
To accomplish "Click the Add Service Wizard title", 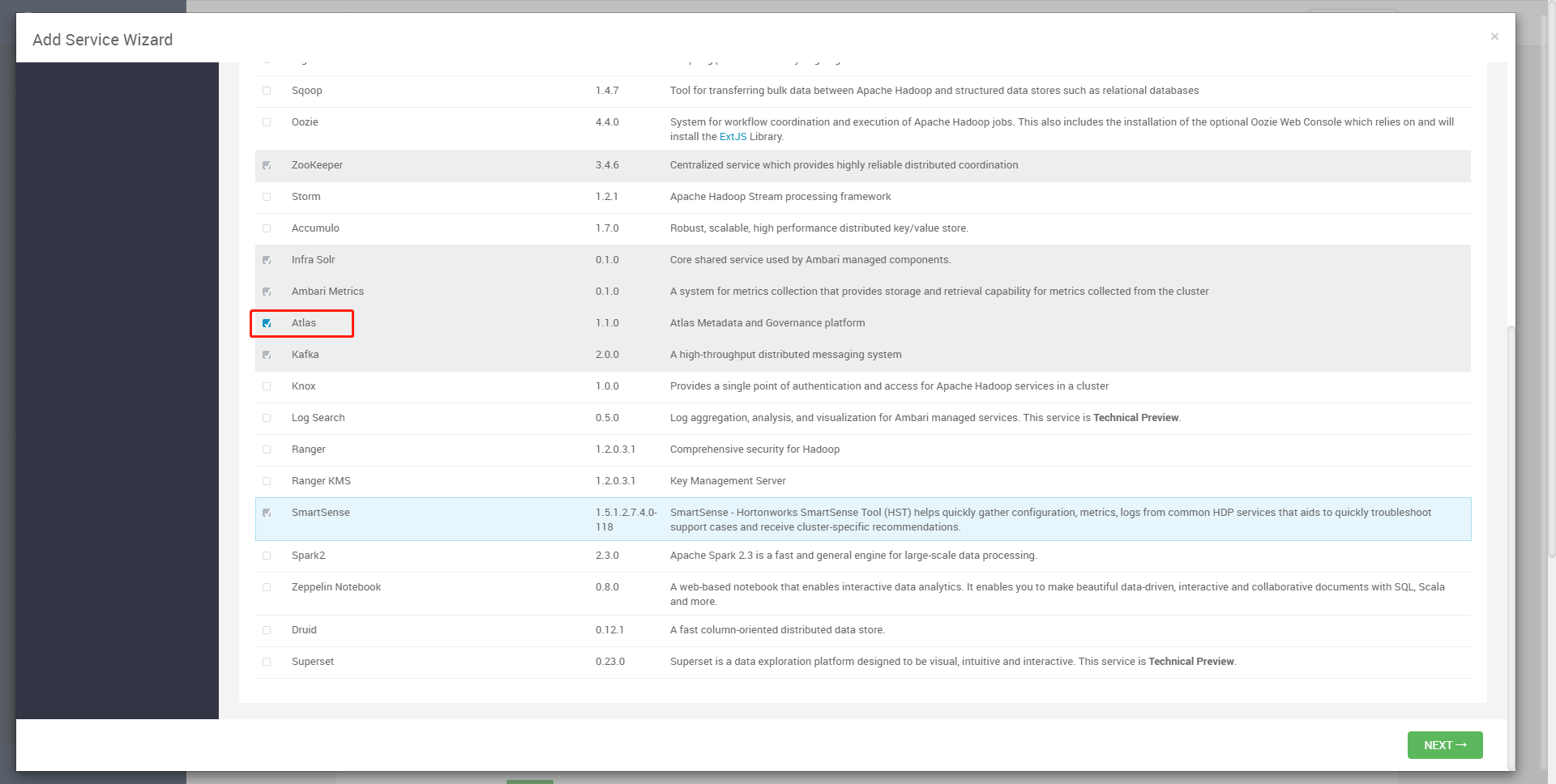I will click(x=103, y=40).
